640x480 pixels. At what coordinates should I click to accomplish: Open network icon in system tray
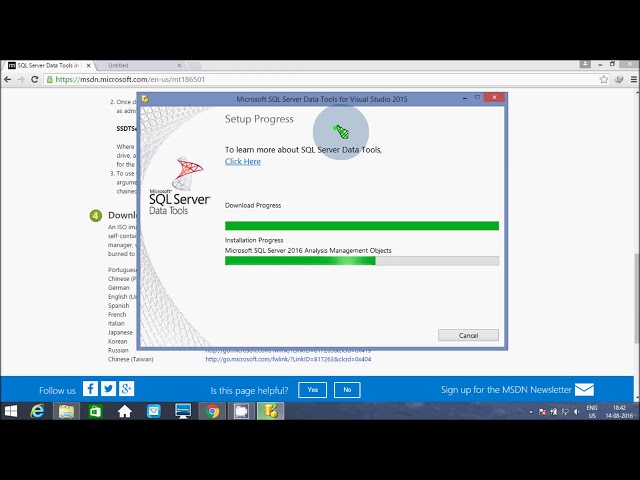click(x=565, y=412)
